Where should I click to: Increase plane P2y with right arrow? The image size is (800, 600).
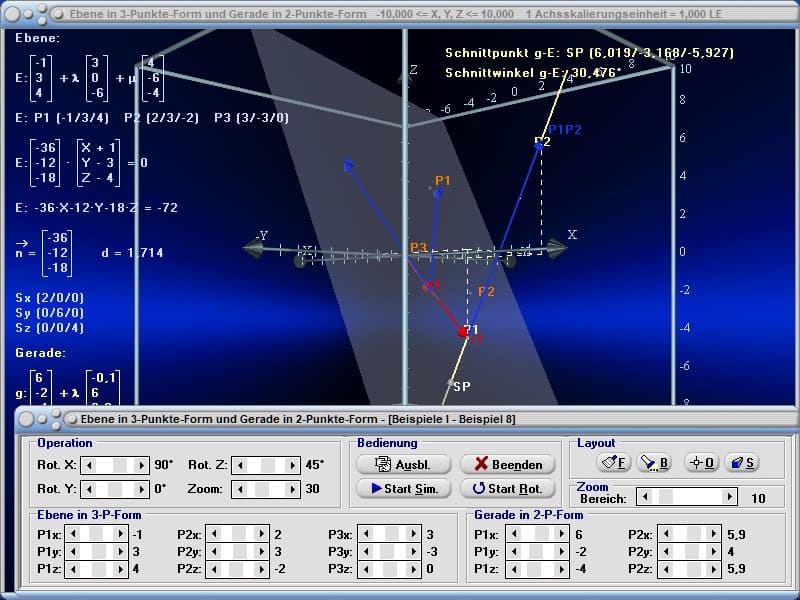(x=261, y=552)
